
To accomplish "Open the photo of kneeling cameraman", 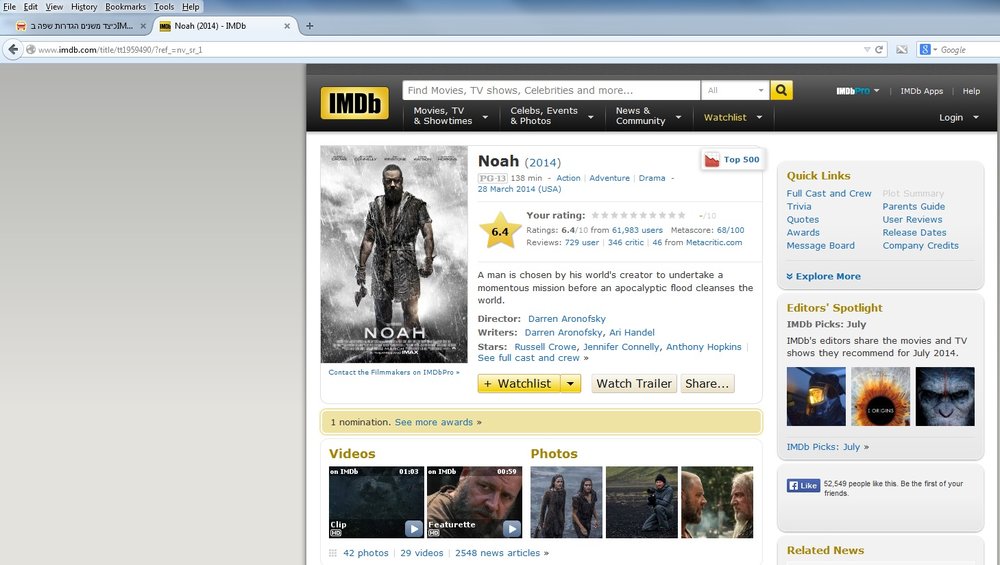I will pos(642,502).
